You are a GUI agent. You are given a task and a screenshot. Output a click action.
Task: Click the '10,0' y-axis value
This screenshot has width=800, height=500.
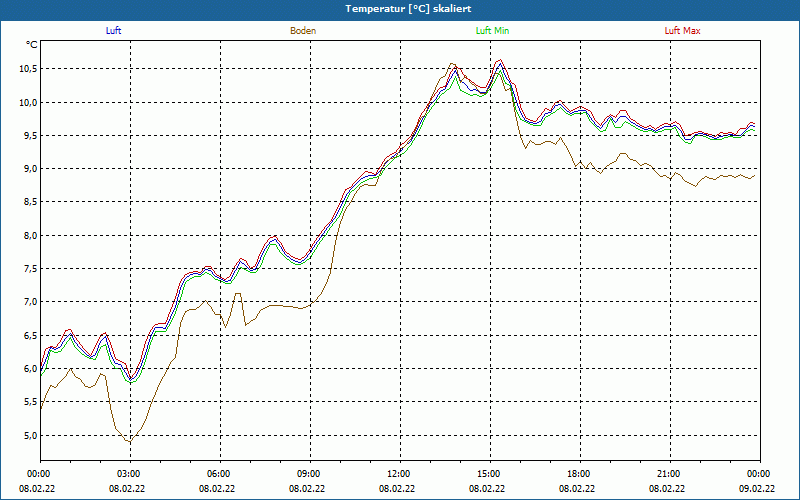[29, 103]
